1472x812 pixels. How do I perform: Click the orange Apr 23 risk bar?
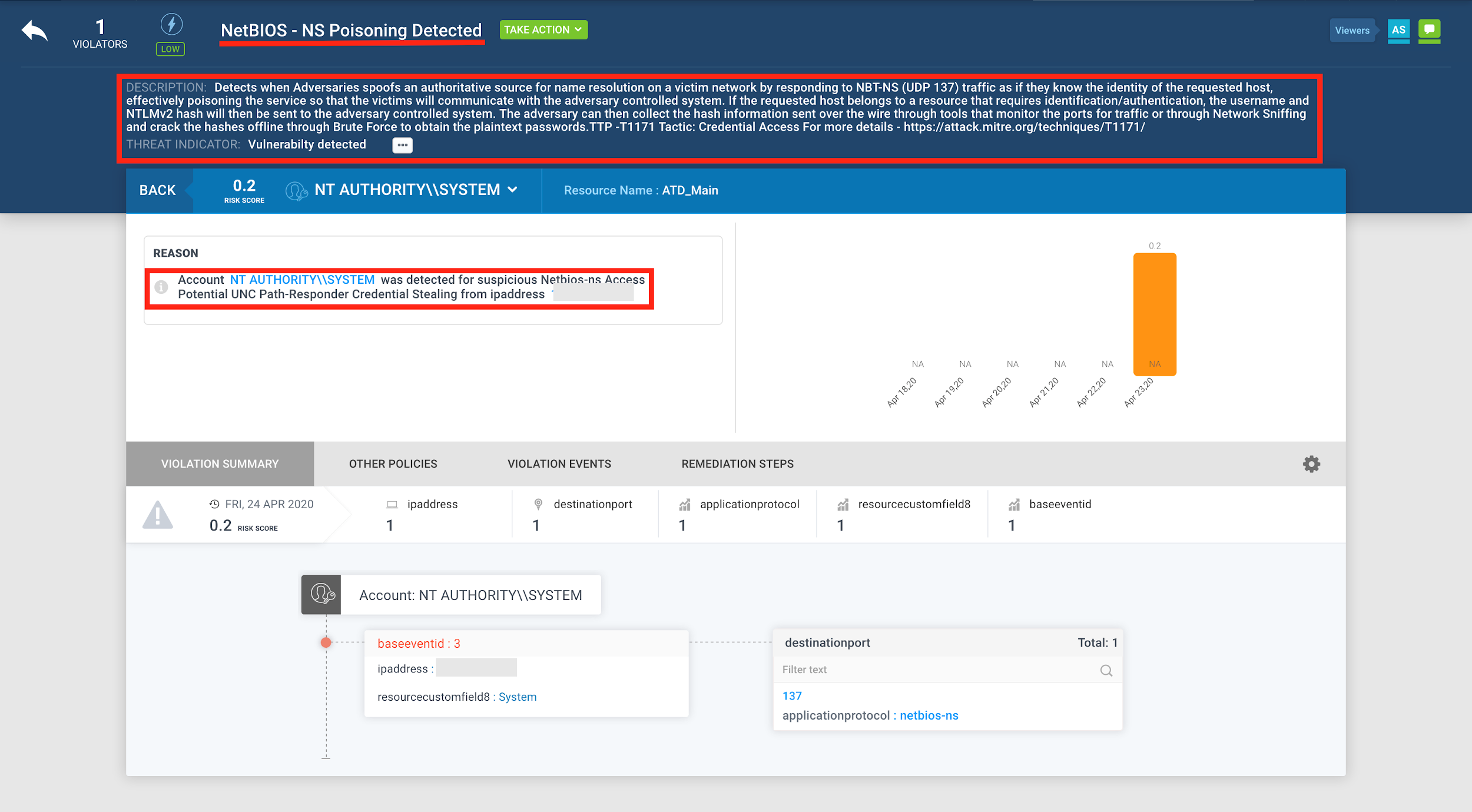1154,314
